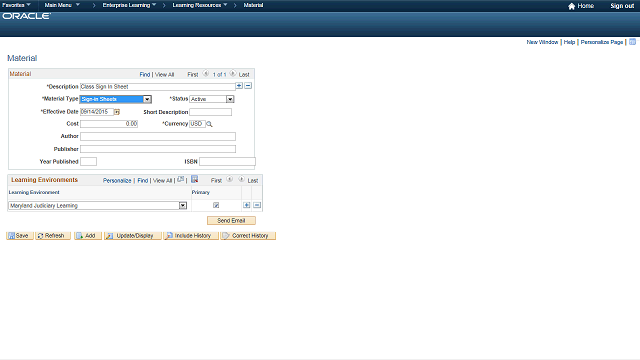Image resolution: width=640 pixels, height=360 pixels.
Task: Open a New Window link
Action: [x=542, y=42]
